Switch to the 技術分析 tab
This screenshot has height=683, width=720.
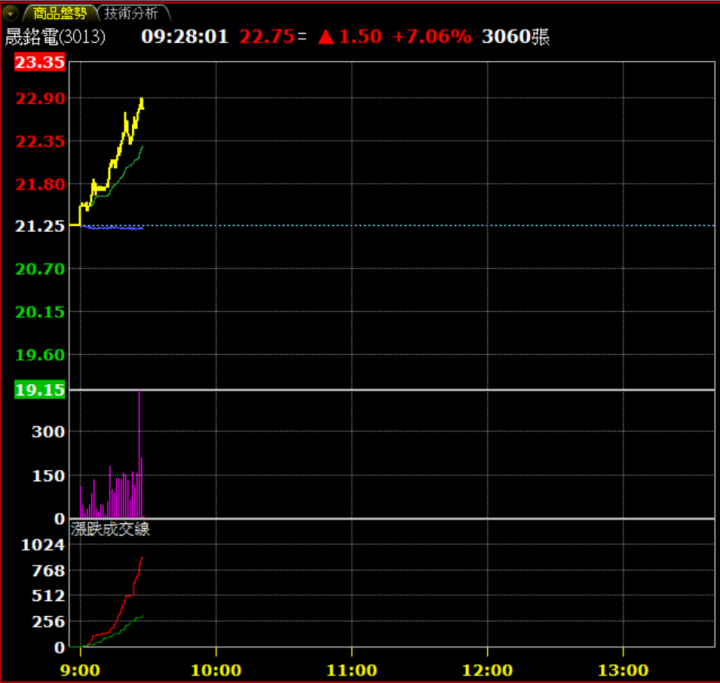(131, 13)
